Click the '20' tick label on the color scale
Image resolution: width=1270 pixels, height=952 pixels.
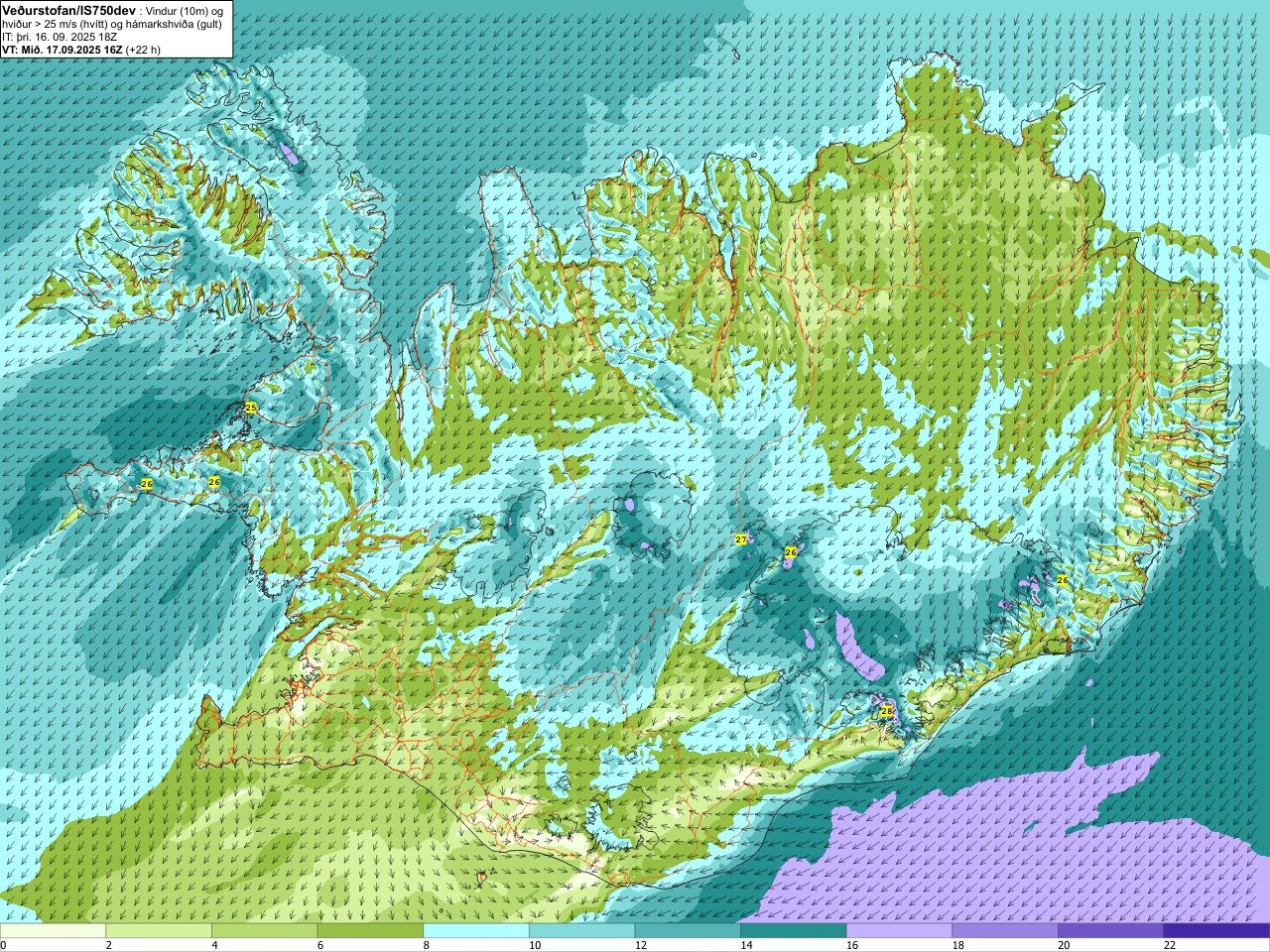[1064, 945]
